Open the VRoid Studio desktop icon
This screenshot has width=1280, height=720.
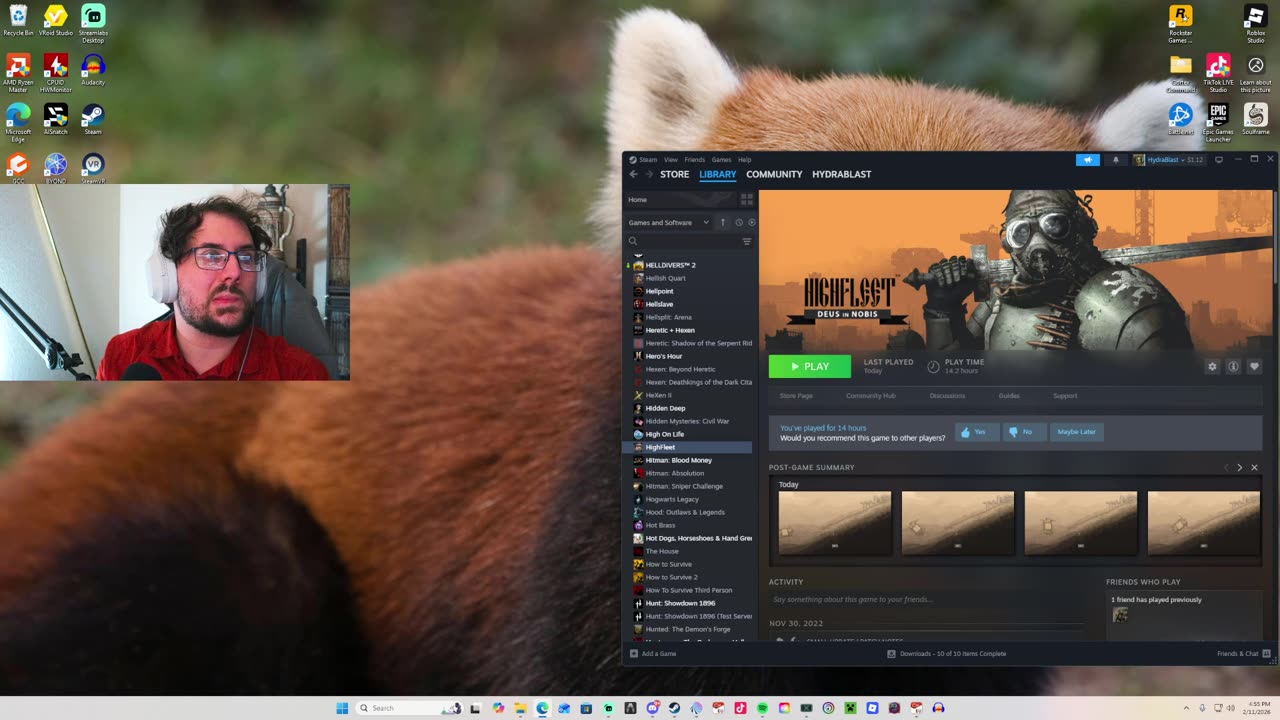(x=56, y=20)
